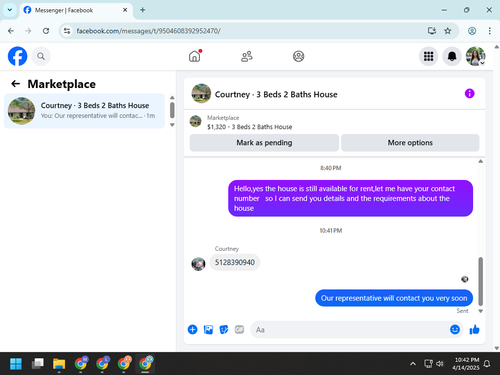
Task: Choose a sticker icon
Action: point(224,330)
